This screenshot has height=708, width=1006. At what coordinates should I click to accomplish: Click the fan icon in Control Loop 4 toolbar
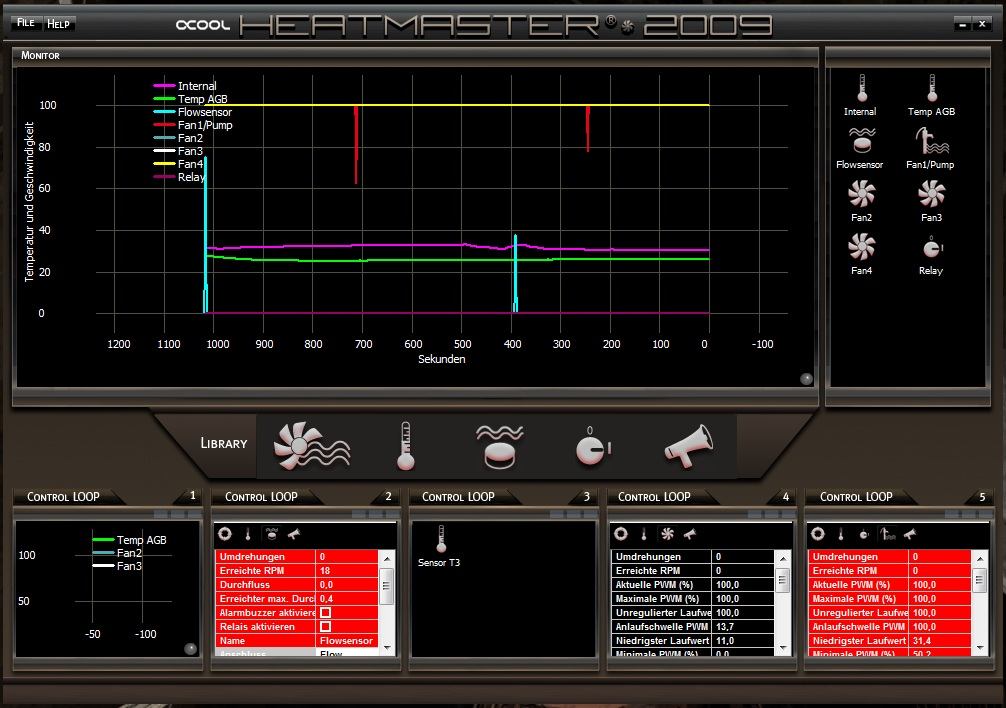pyautogui.click(x=667, y=534)
